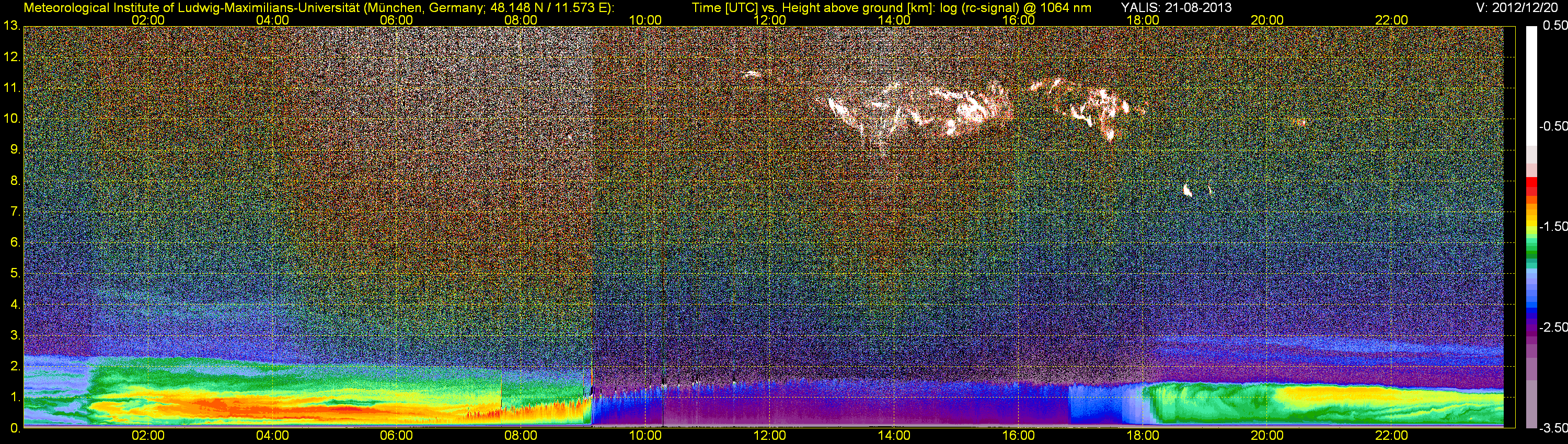Click the 4 km height axis label

coord(15,304)
